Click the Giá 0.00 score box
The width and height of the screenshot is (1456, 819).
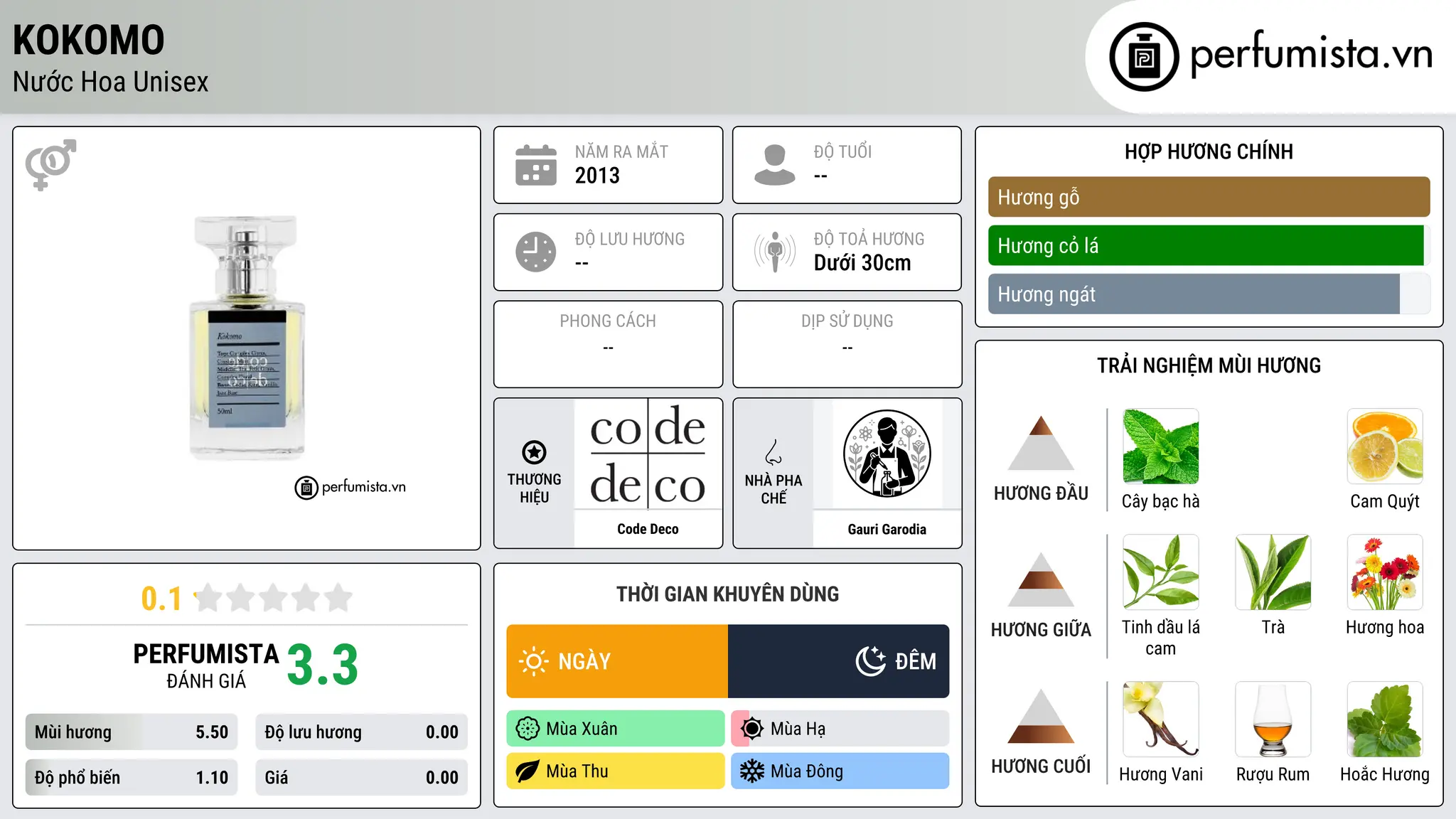[361, 778]
